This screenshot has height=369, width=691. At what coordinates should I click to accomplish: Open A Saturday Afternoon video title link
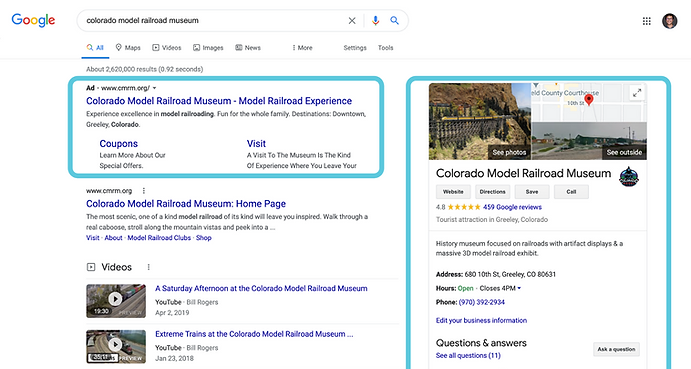[261, 288]
